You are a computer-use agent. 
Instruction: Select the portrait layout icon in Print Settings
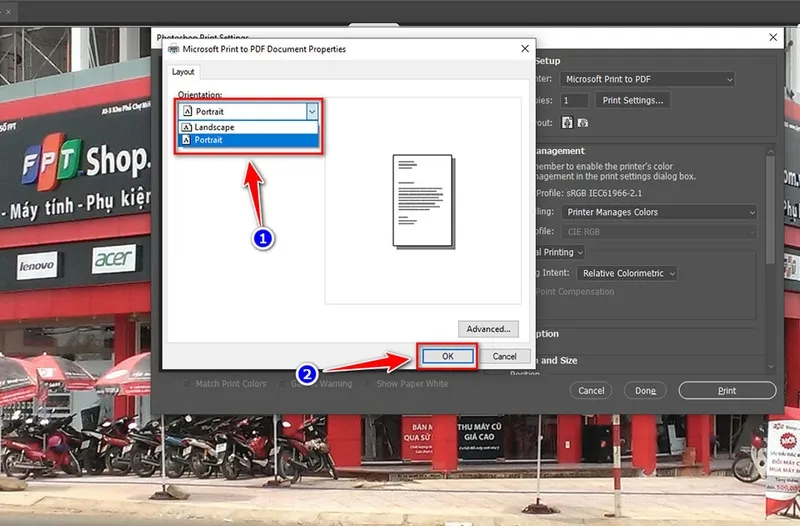(x=568, y=123)
